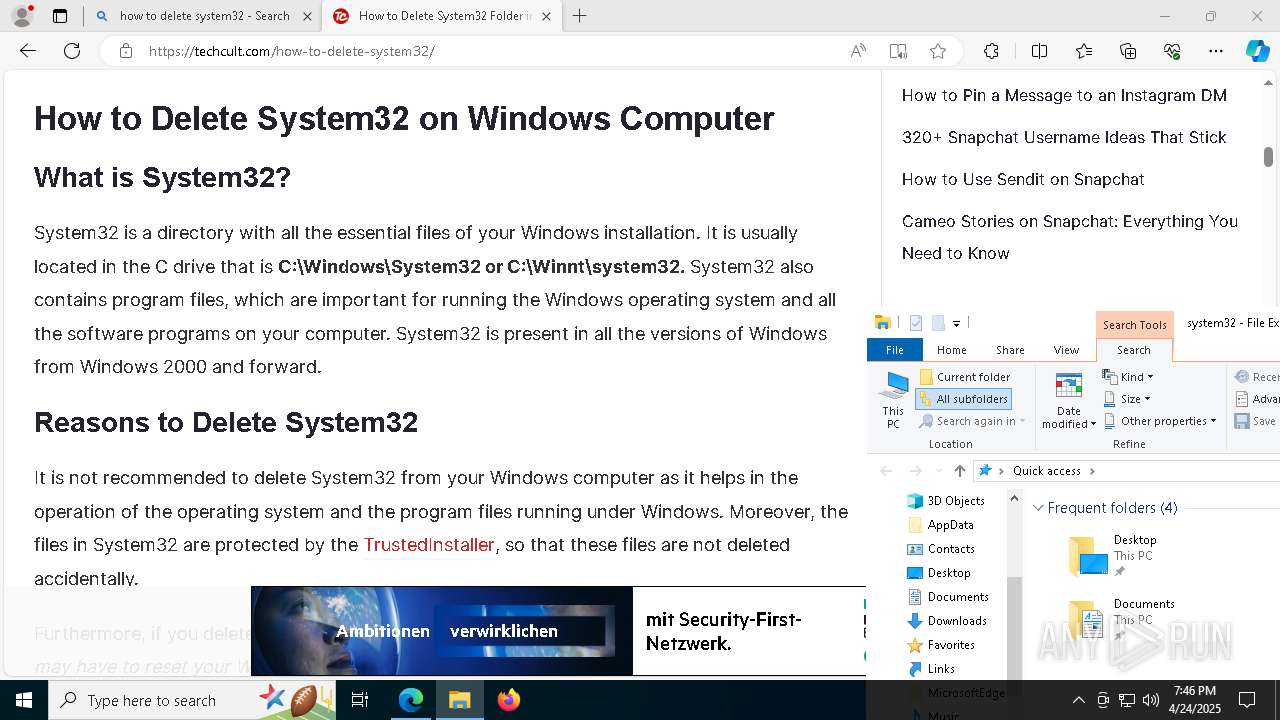Viewport: 1280px width, 720px height.
Task: Switch to Home ribbon tab
Action: [x=951, y=350]
